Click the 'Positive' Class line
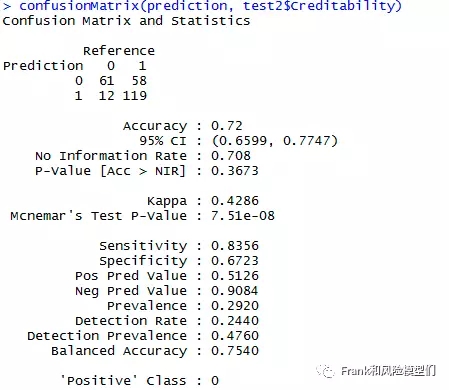449x390 pixels. [x=139, y=381]
